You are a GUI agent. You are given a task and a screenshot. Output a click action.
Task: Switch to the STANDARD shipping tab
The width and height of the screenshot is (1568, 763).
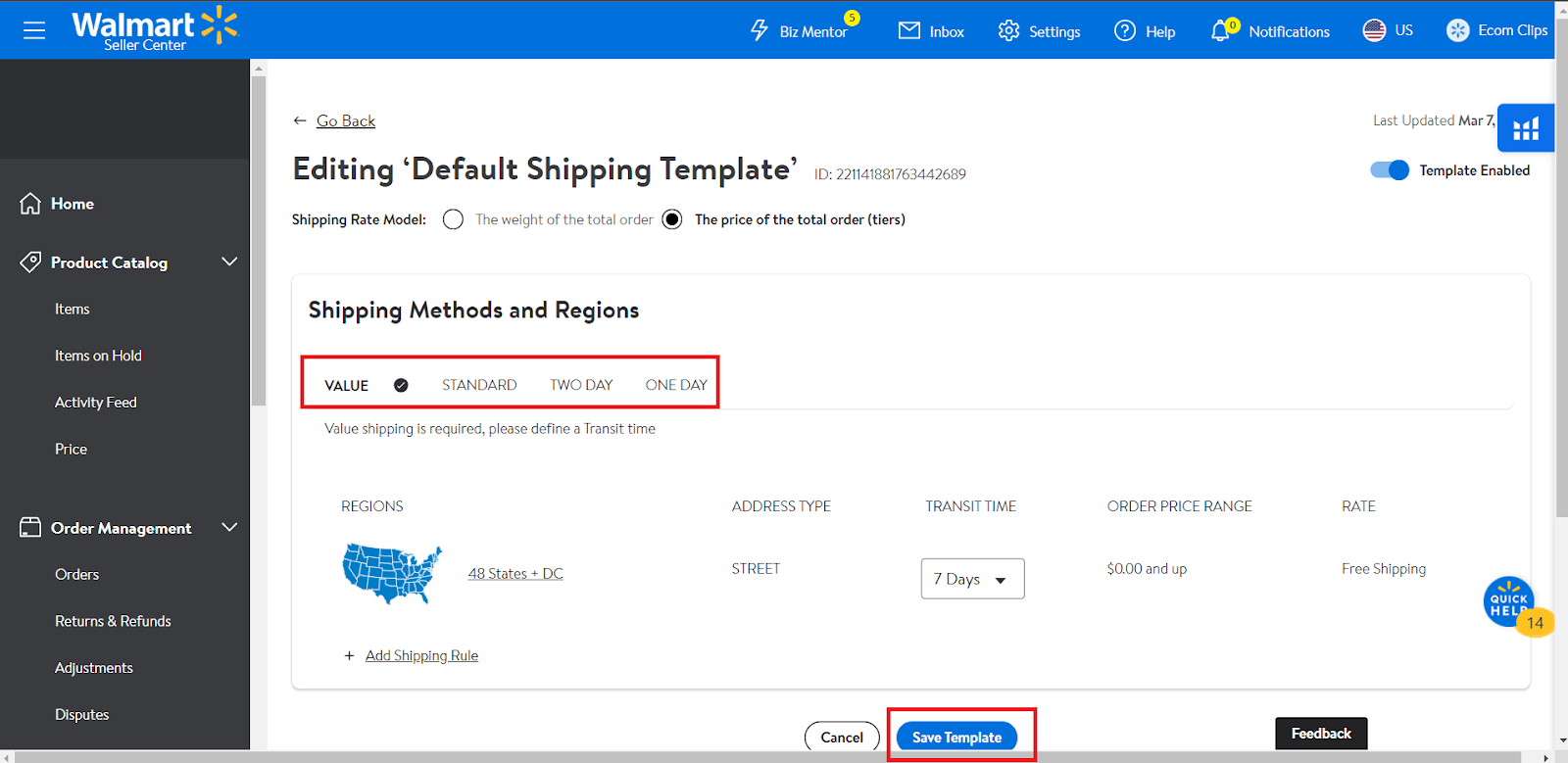479,385
